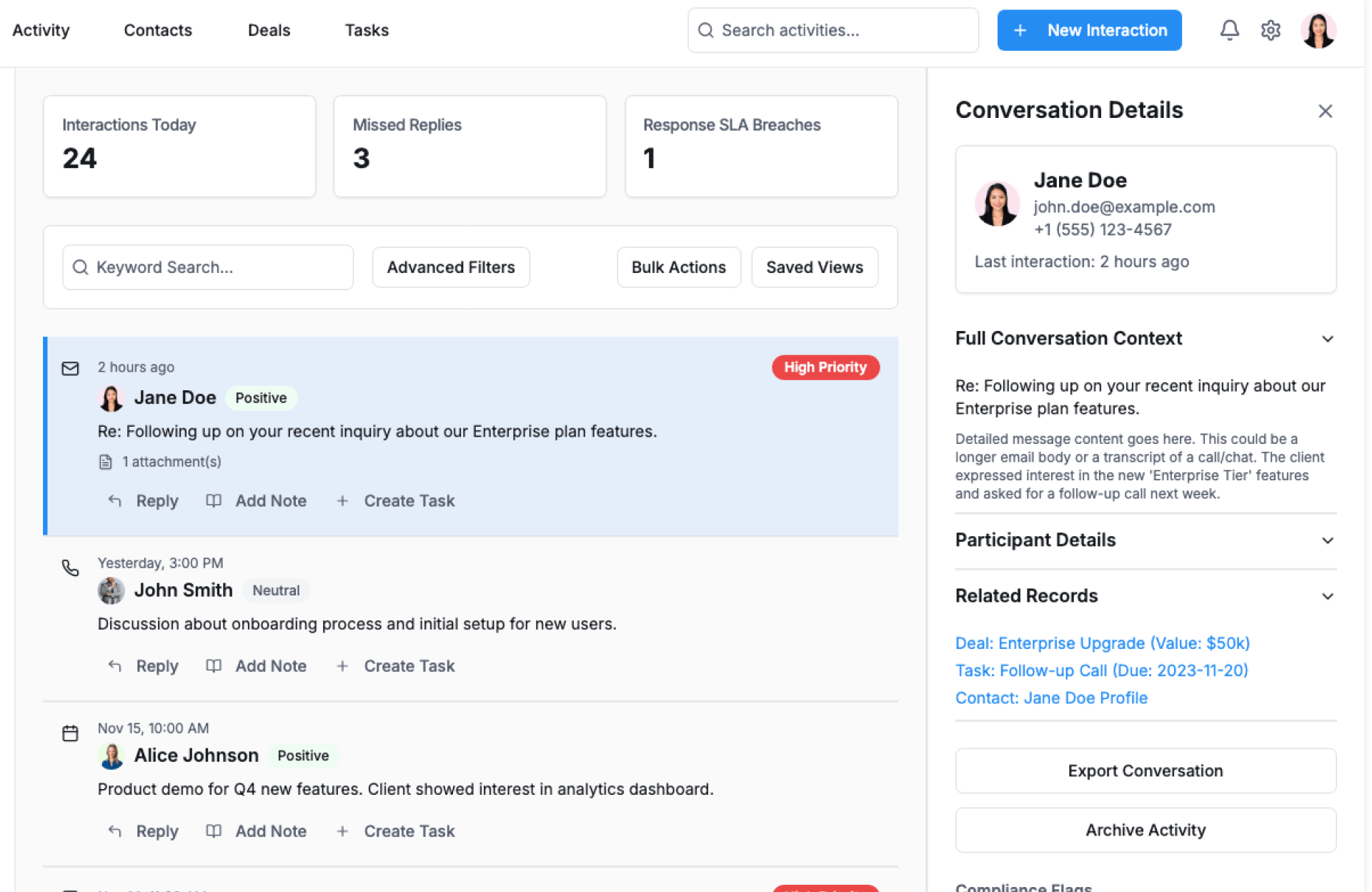Click phone call icon on John Smith interaction

pyautogui.click(x=70, y=568)
